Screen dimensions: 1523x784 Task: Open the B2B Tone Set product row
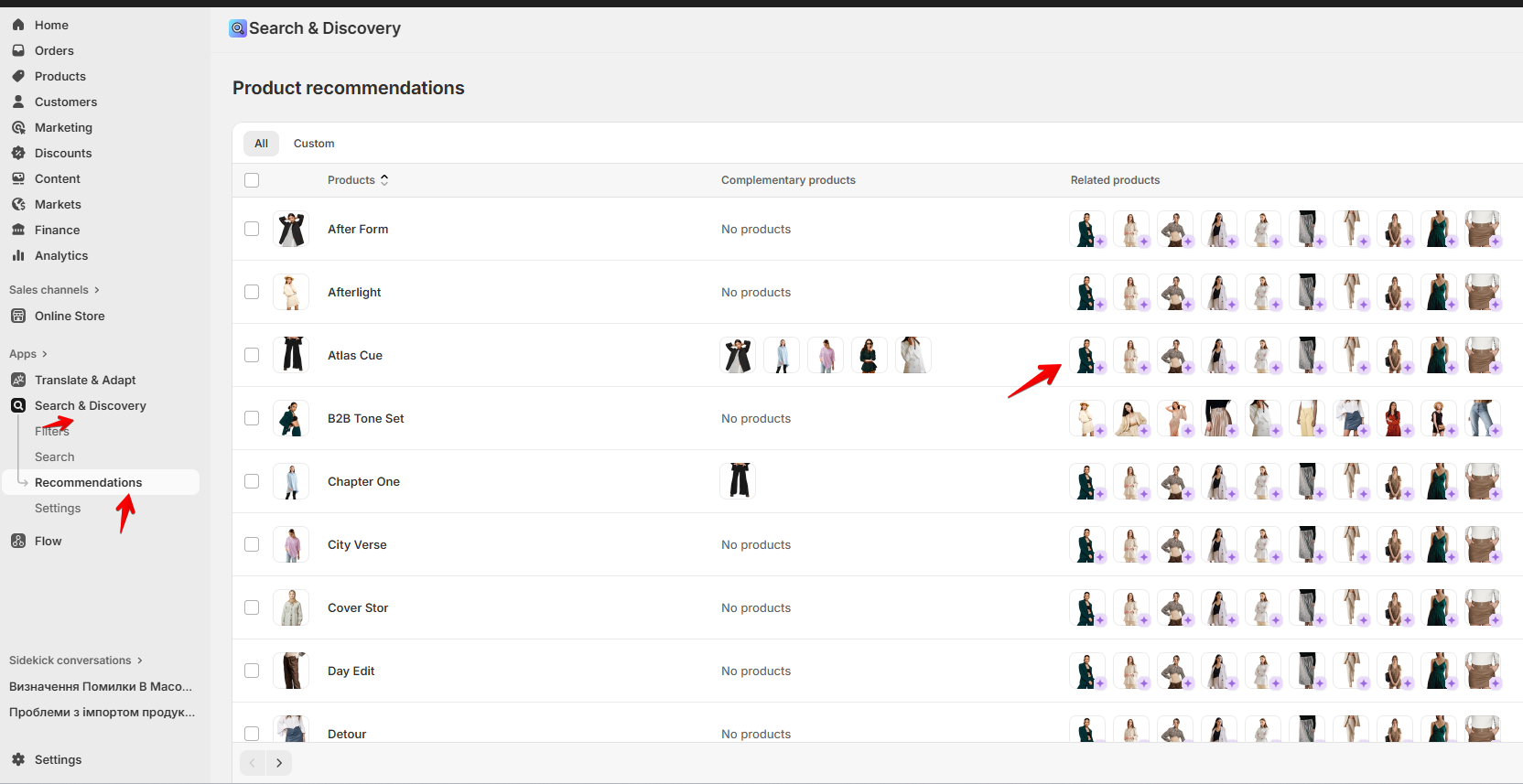click(x=366, y=418)
